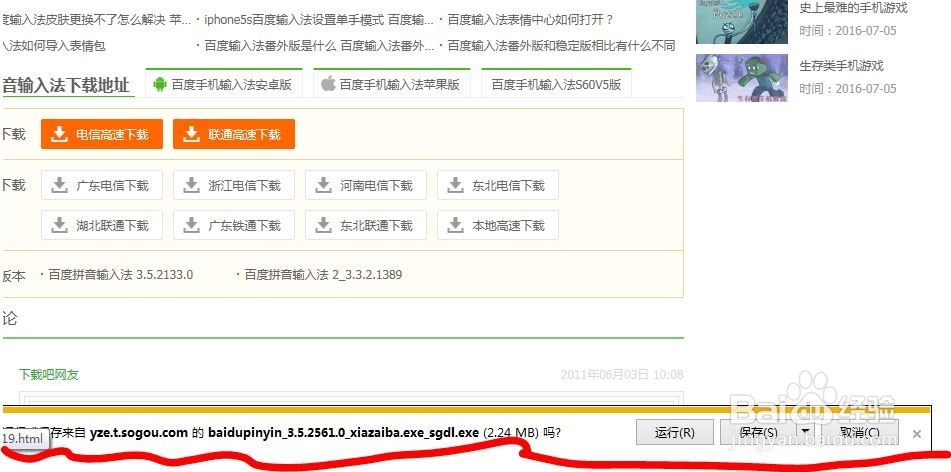Open the 百度手机输入法S60V5版 tab
The height and width of the screenshot is (472, 951).
[556, 83]
